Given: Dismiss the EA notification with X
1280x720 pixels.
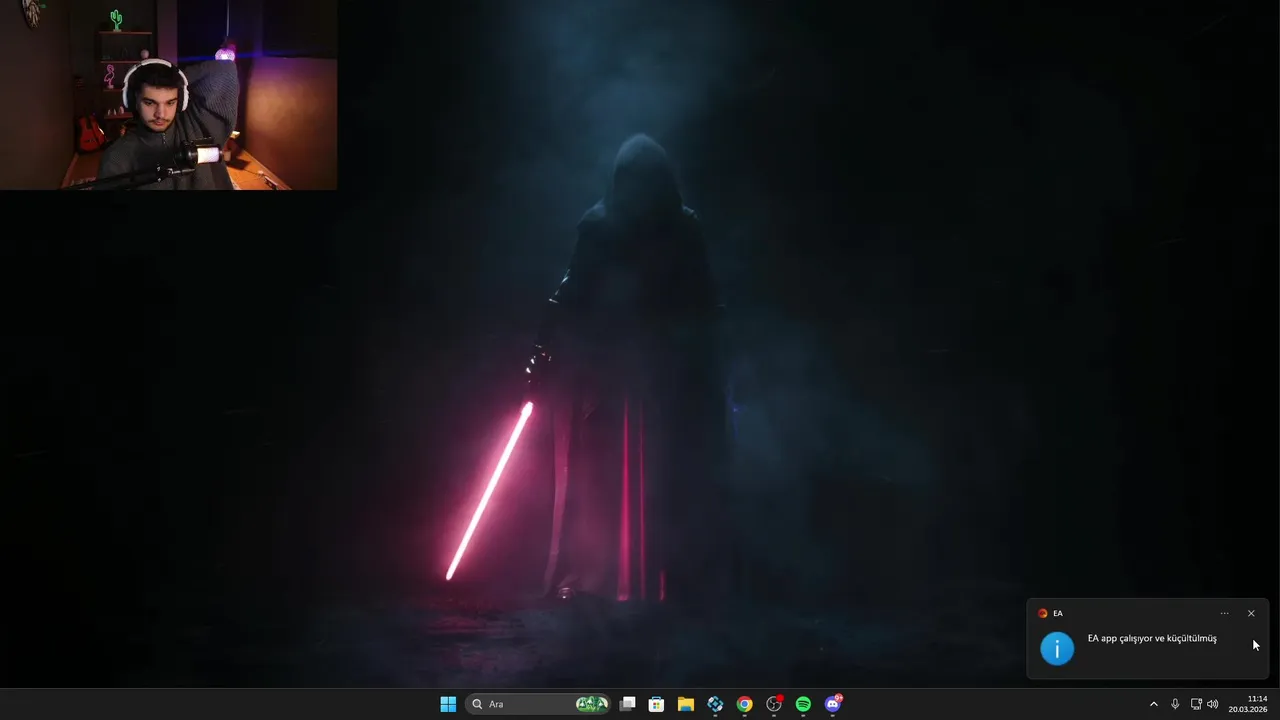Looking at the screenshot, I should (x=1251, y=613).
